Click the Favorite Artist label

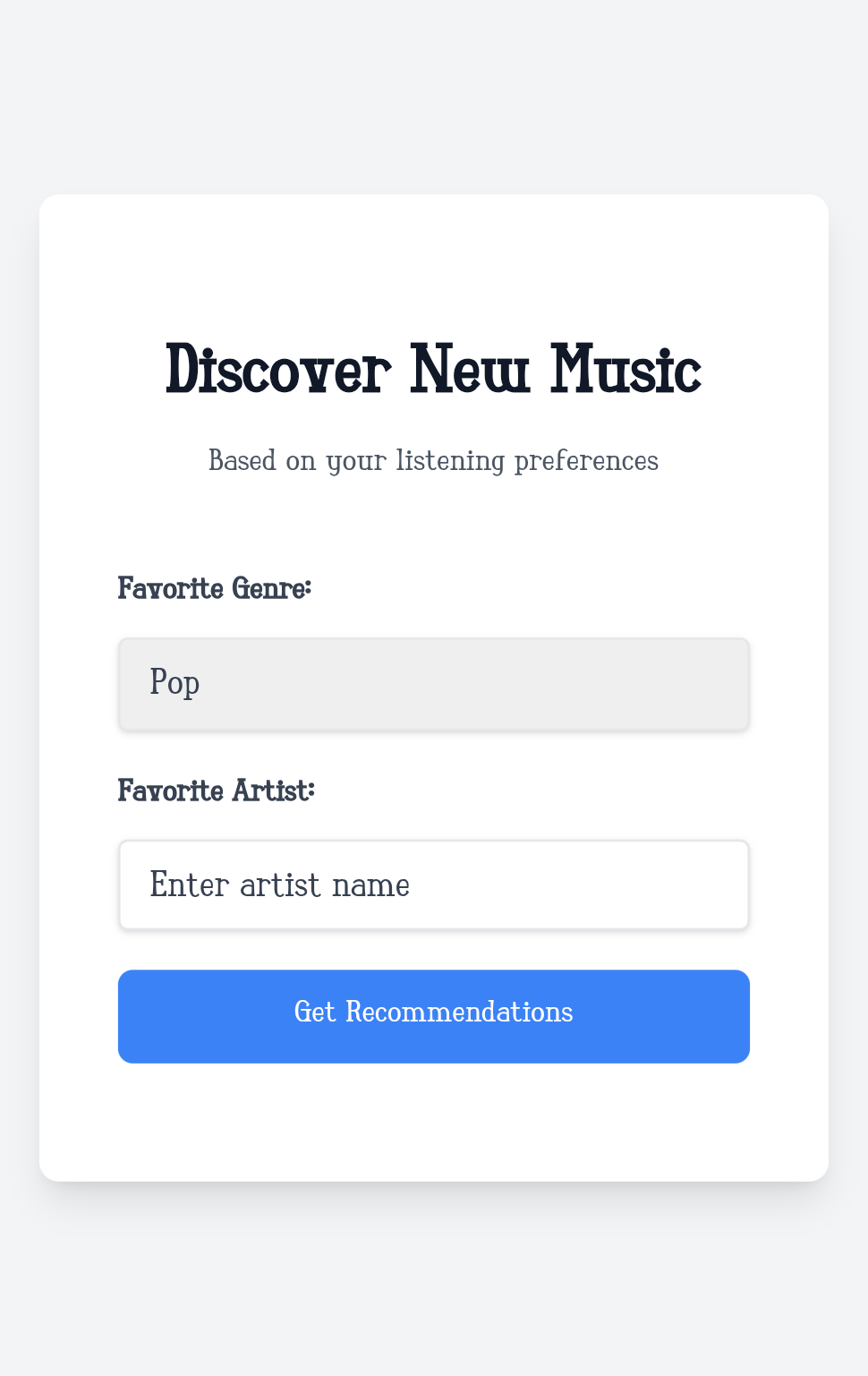coord(217,791)
